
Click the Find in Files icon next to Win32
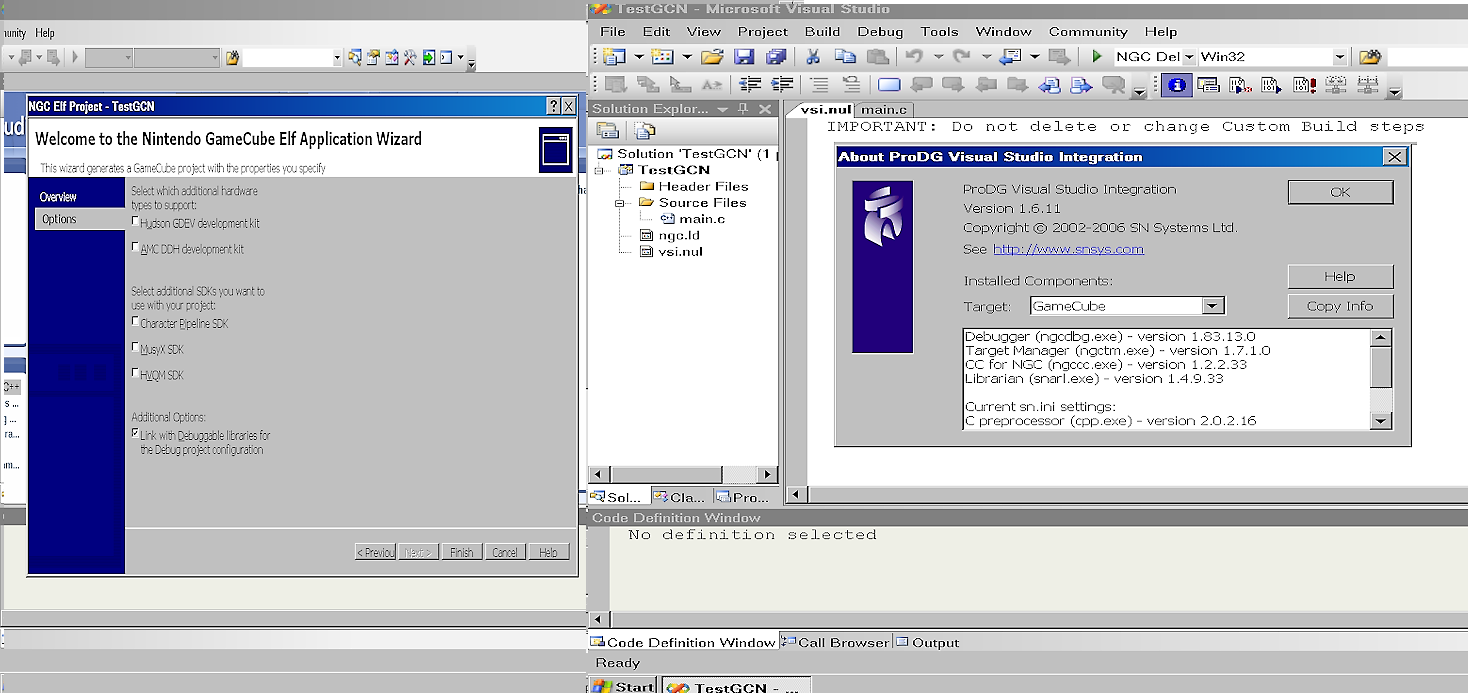coord(1370,57)
